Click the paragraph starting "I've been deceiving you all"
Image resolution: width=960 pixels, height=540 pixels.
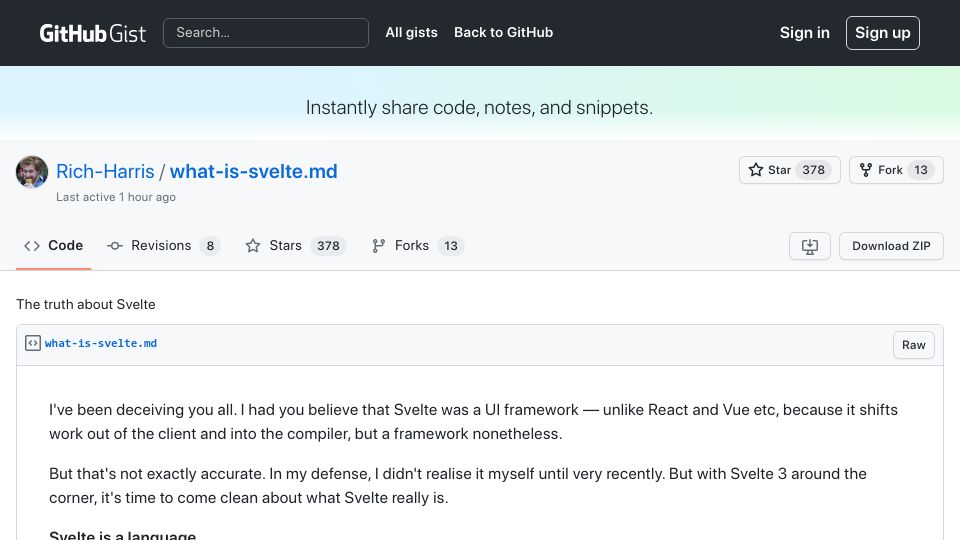click(x=473, y=422)
